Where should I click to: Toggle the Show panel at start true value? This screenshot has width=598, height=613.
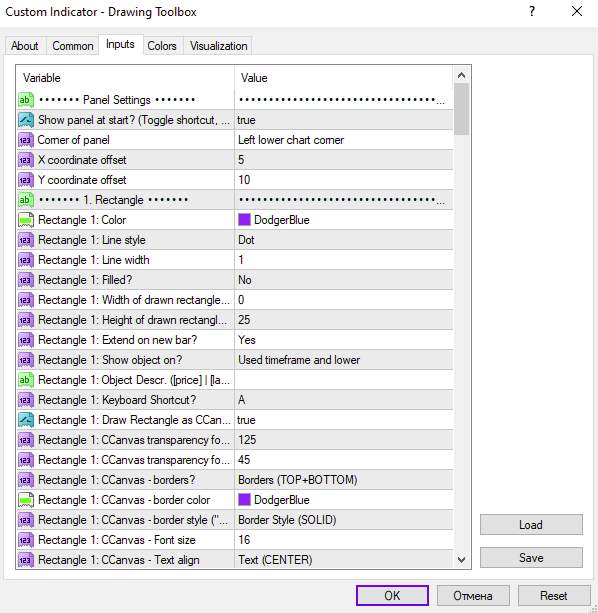pyautogui.click(x=344, y=120)
